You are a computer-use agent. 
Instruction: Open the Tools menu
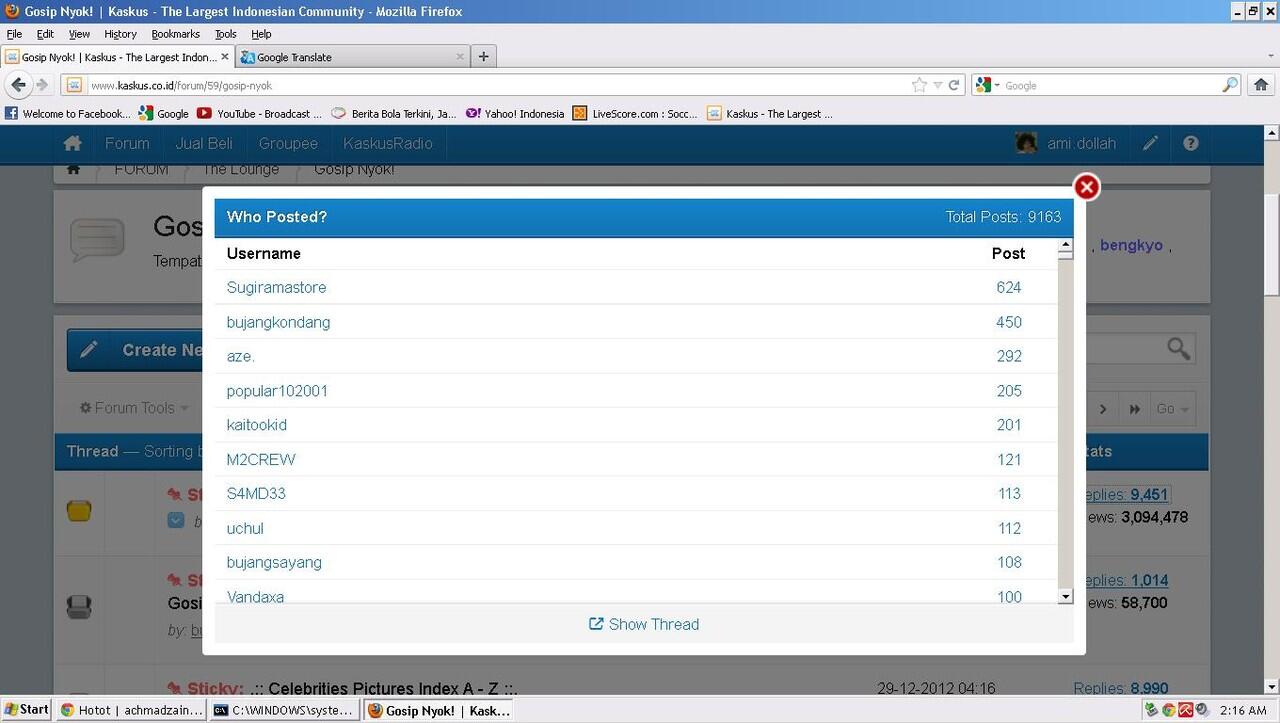pyautogui.click(x=226, y=34)
